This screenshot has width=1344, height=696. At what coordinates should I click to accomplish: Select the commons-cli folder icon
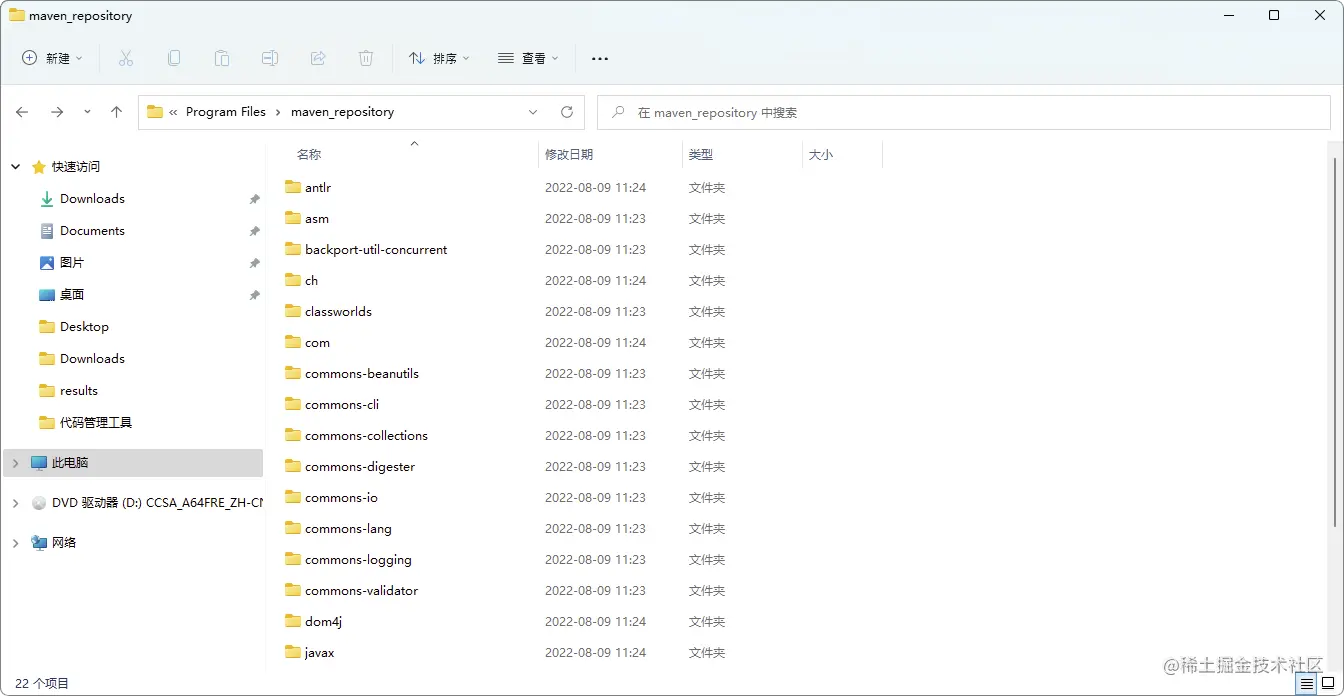click(293, 404)
